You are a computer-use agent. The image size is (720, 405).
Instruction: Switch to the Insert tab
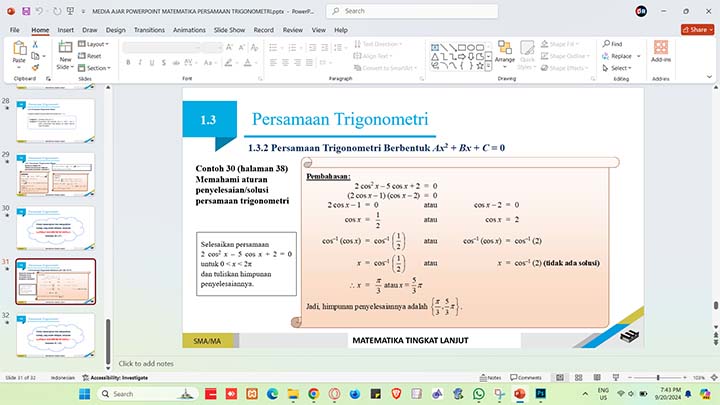point(65,30)
